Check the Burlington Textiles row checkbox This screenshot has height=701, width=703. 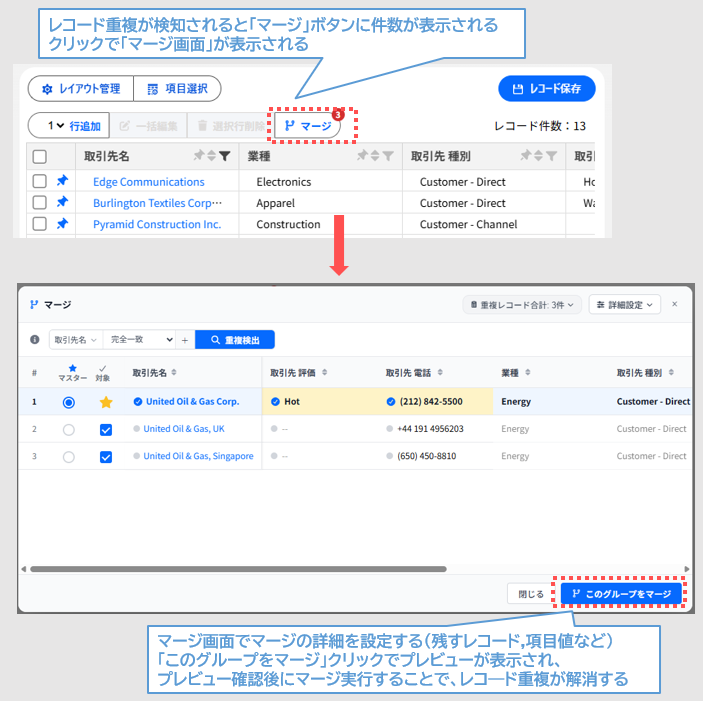[40, 203]
